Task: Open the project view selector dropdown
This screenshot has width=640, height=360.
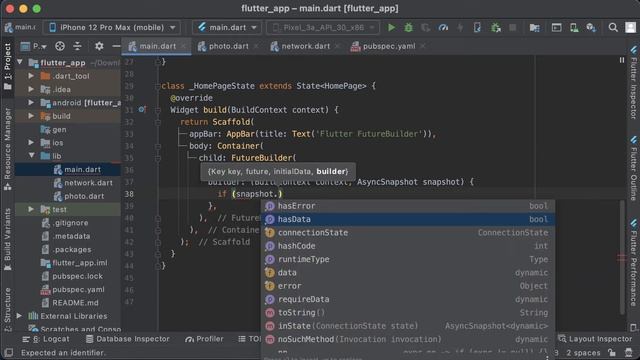Action: click(33, 46)
